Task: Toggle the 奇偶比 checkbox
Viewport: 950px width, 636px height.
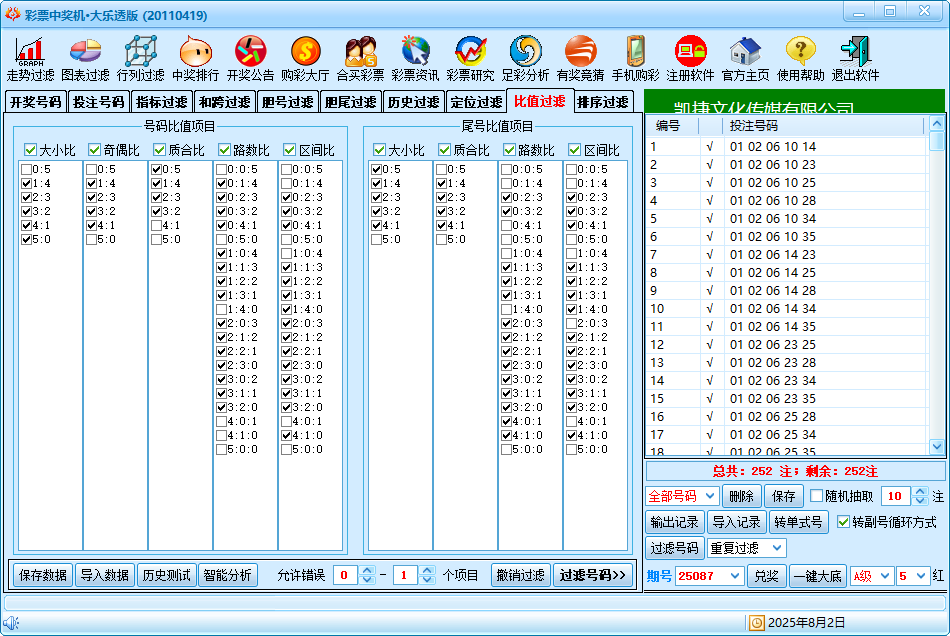Action: (x=95, y=150)
